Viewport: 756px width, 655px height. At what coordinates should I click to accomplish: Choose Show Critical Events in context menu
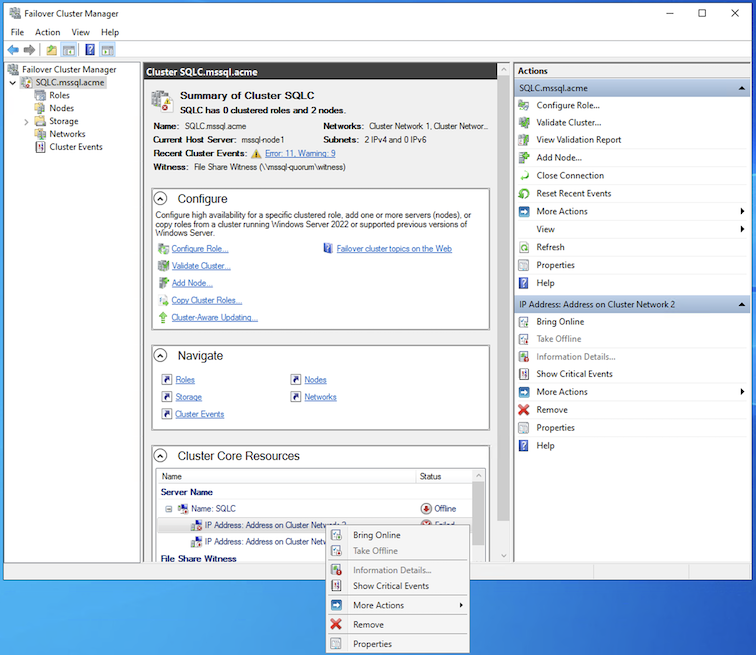pos(397,586)
